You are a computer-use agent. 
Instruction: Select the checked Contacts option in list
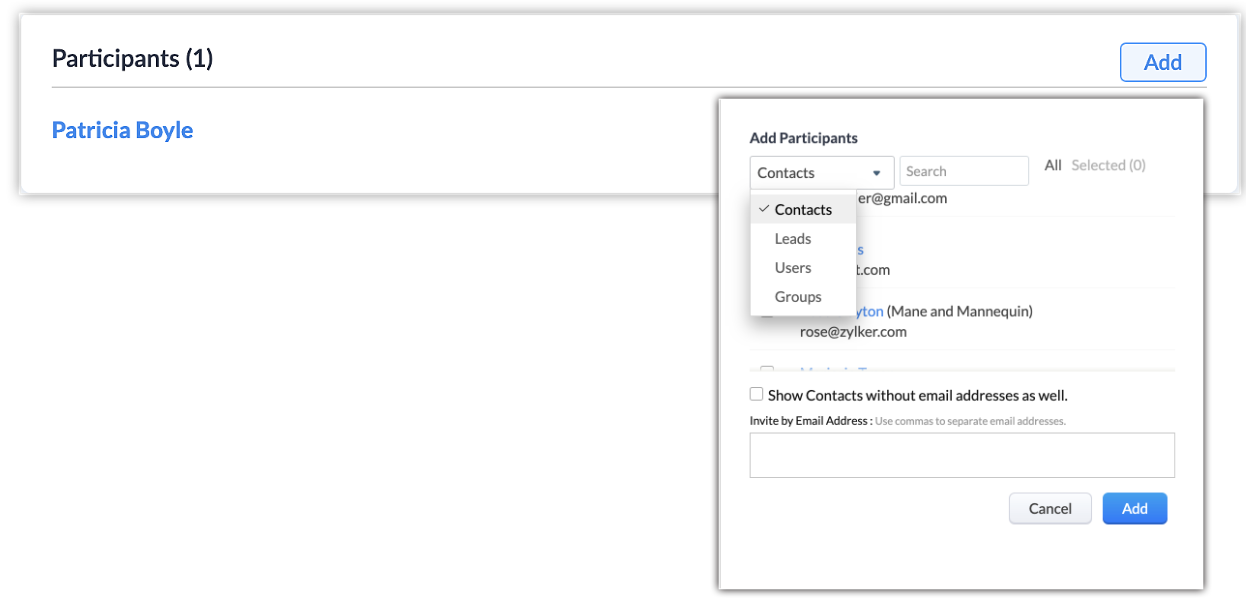803,210
